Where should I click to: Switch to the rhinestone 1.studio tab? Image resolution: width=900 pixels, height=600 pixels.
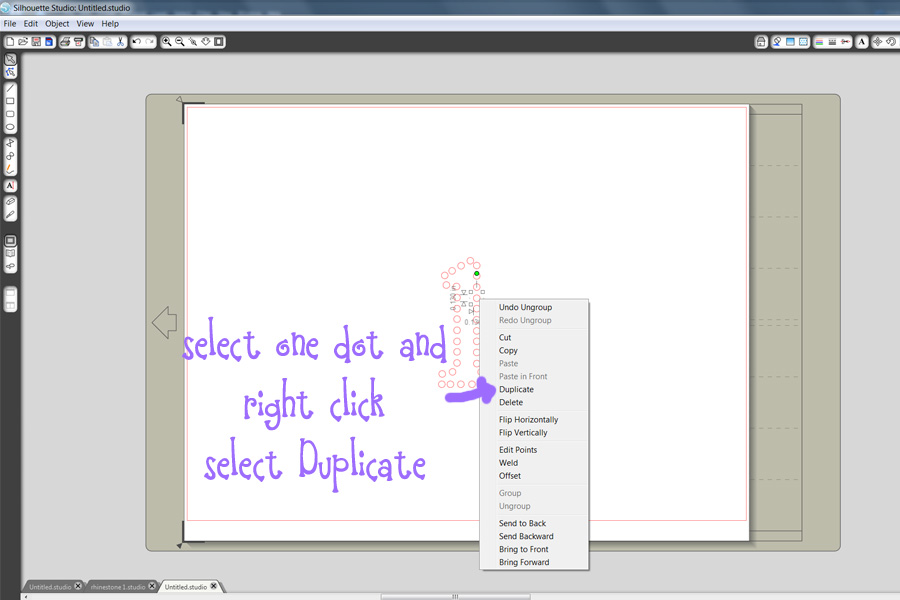[x=117, y=587]
